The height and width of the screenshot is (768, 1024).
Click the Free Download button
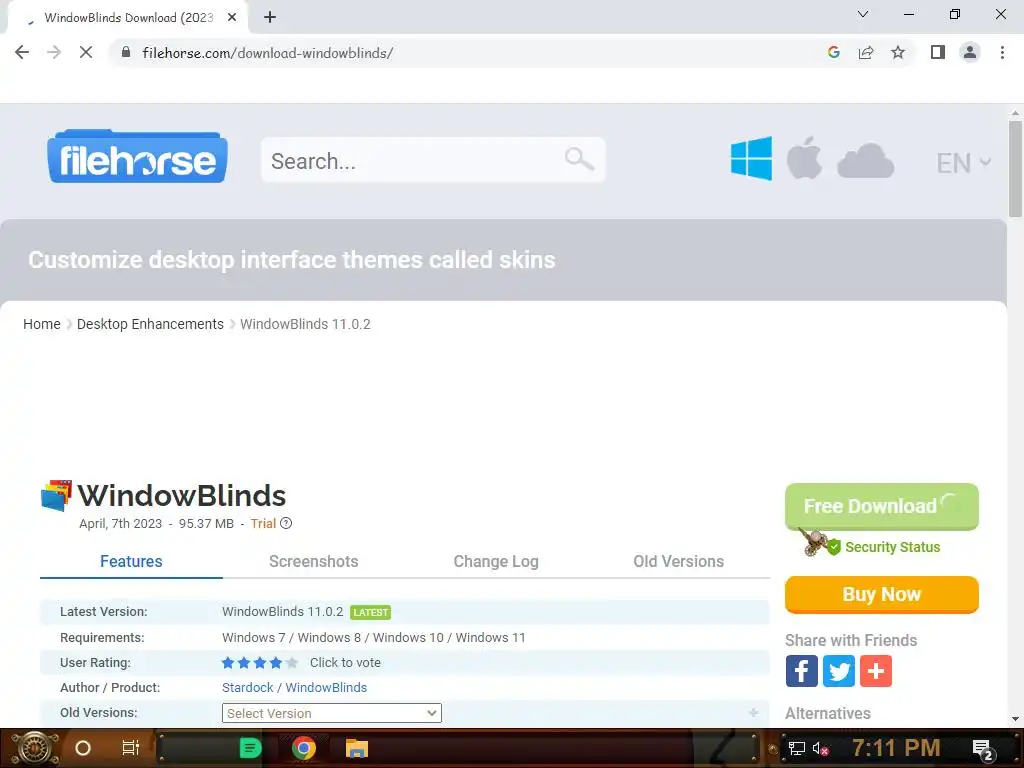point(882,506)
